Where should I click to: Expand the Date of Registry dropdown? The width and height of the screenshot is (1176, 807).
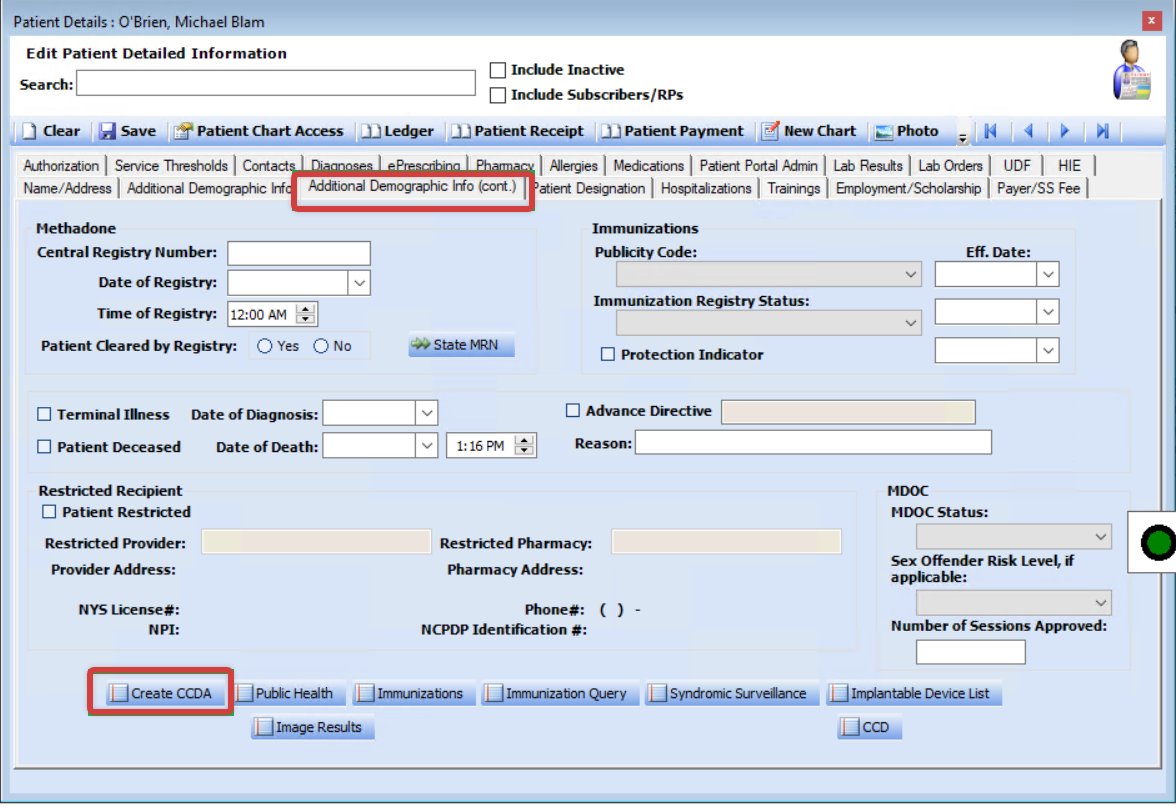(x=359, y=282)
